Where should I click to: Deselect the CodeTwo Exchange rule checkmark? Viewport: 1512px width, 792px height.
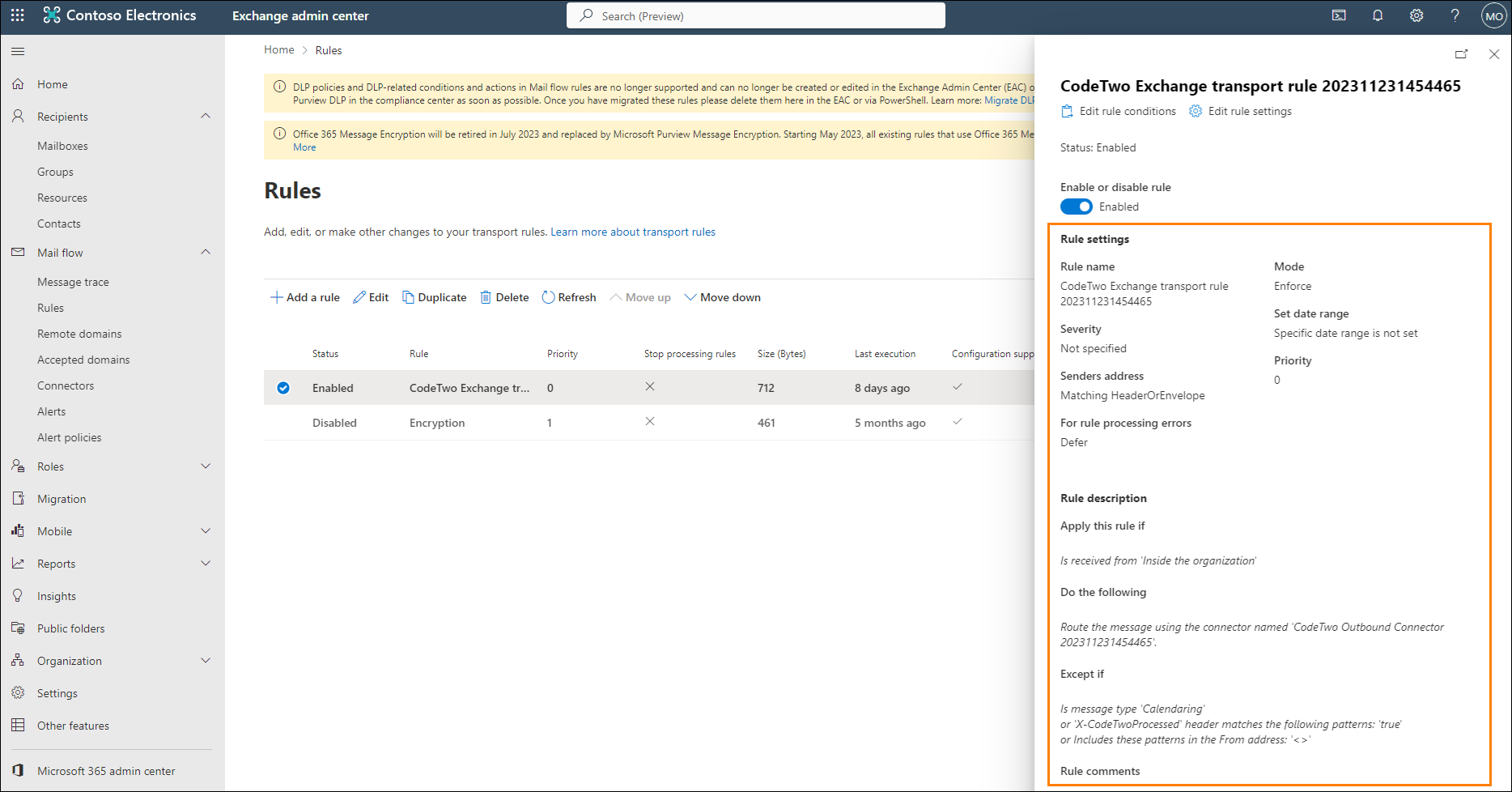[x=283, y=388]
